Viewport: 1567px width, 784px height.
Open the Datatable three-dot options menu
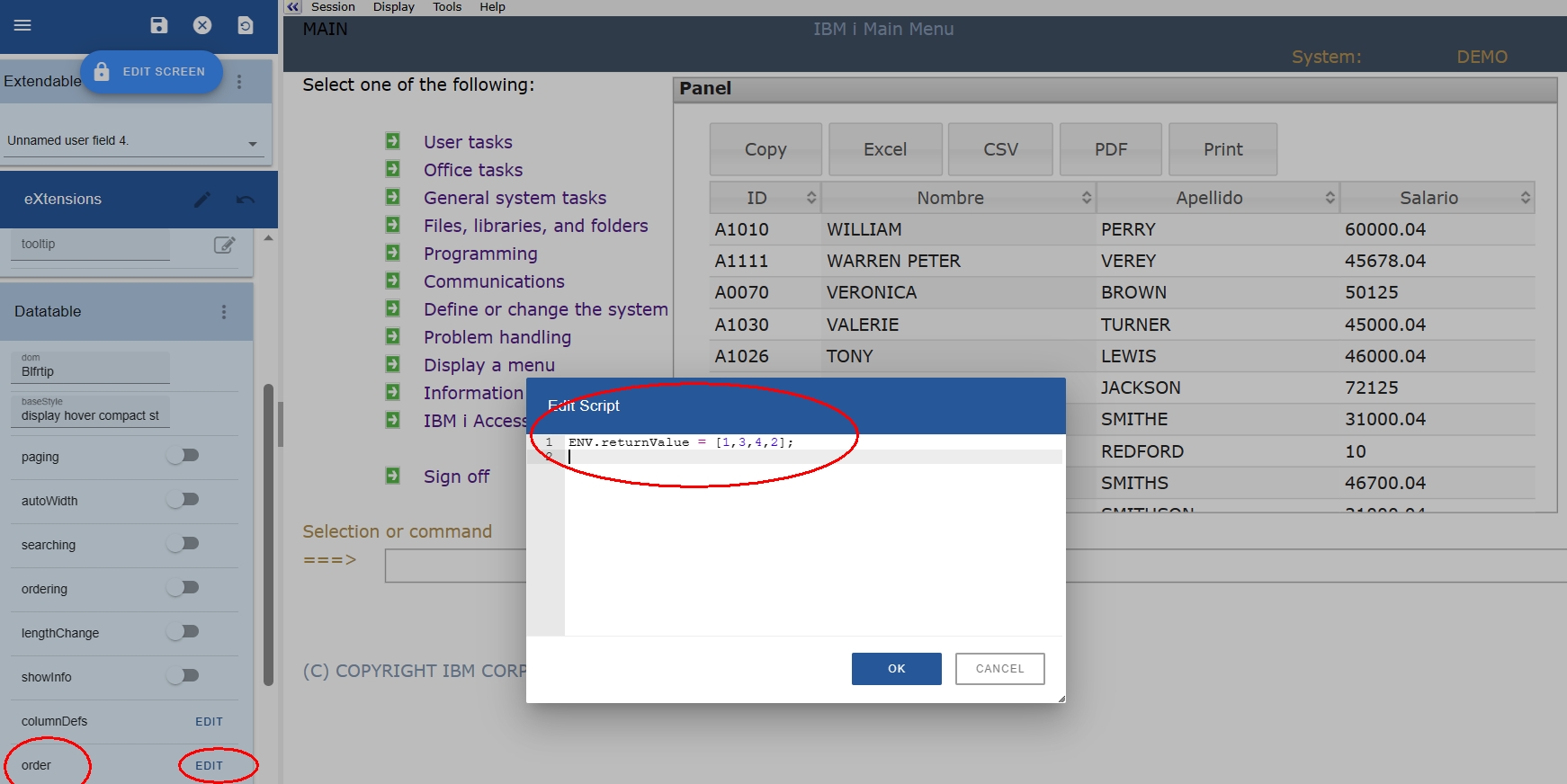click(x=224, y=312)
